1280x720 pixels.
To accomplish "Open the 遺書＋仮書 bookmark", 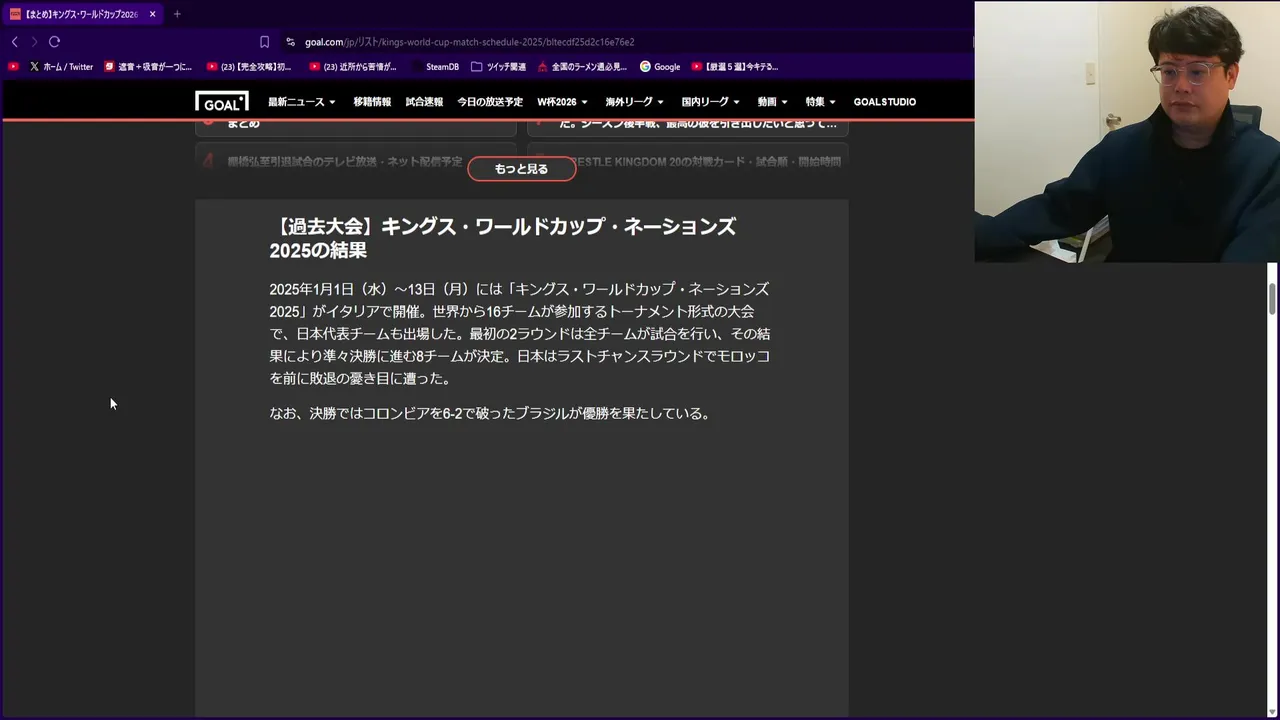I will coord(148,67).
